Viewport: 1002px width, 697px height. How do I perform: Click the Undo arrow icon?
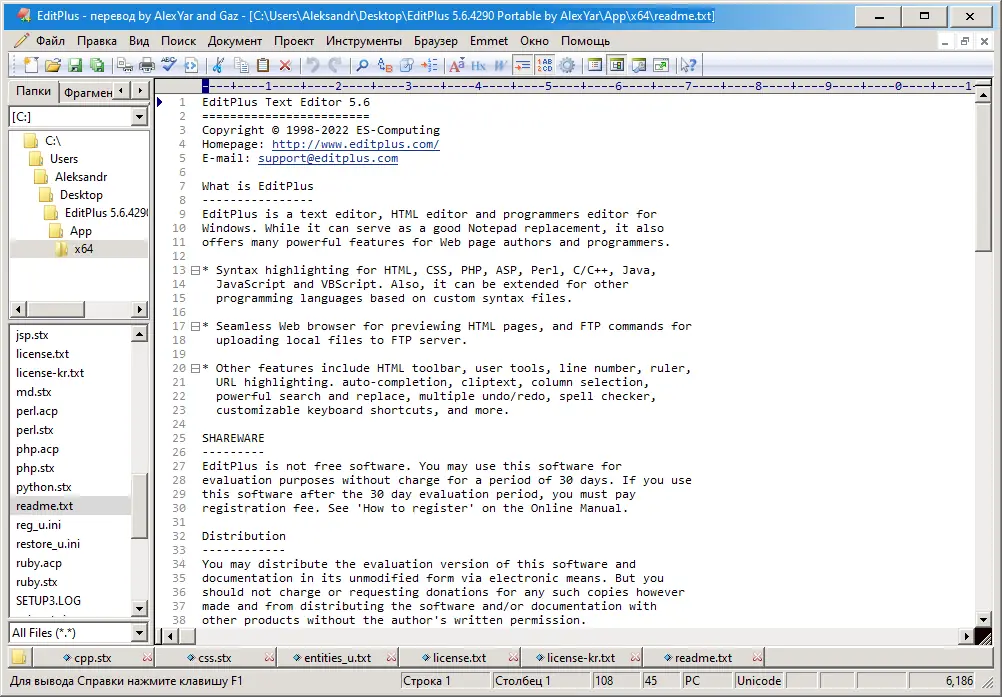click(x=312, y=65)
